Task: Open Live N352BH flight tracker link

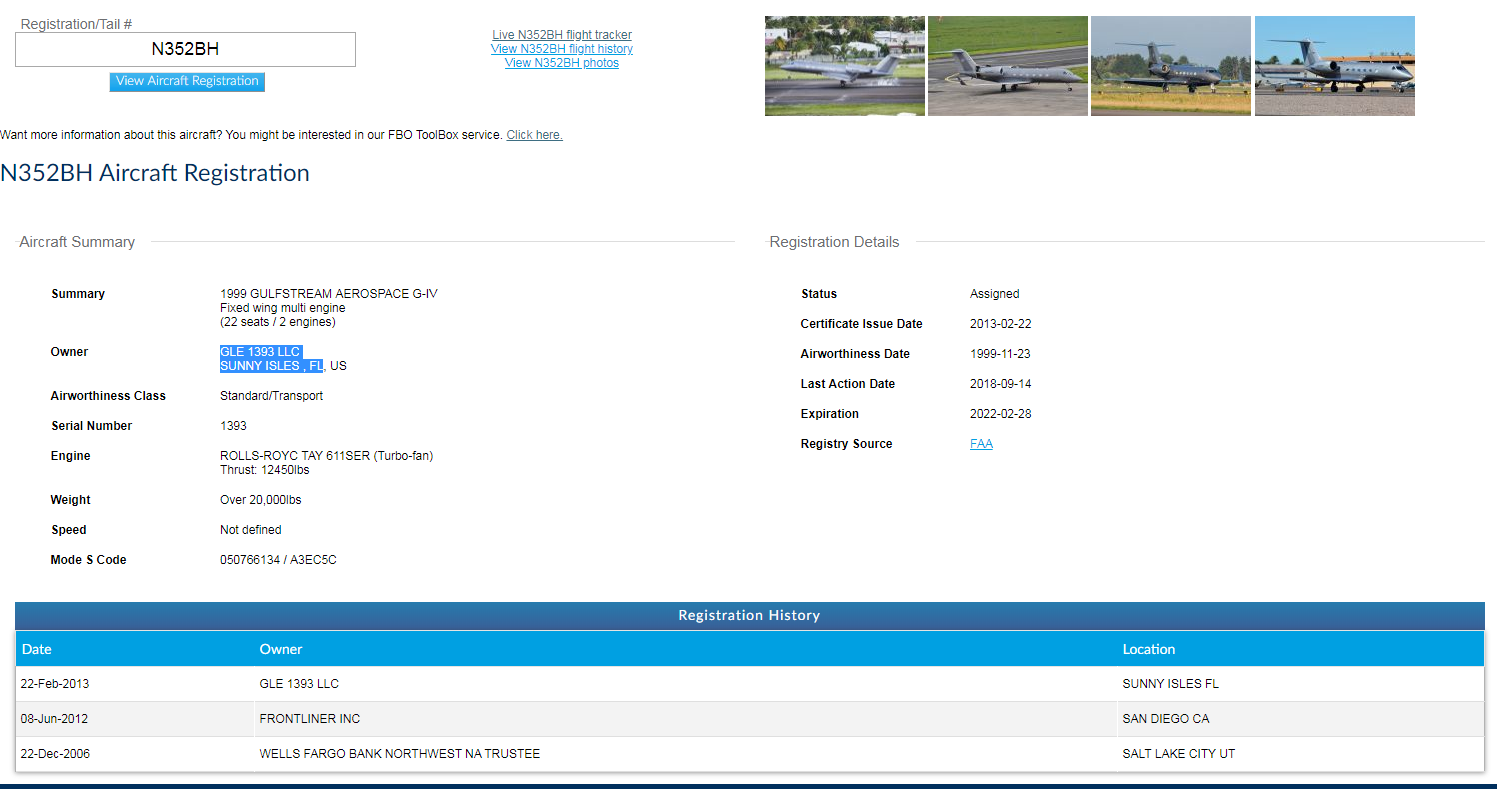Action: point(562,35)
